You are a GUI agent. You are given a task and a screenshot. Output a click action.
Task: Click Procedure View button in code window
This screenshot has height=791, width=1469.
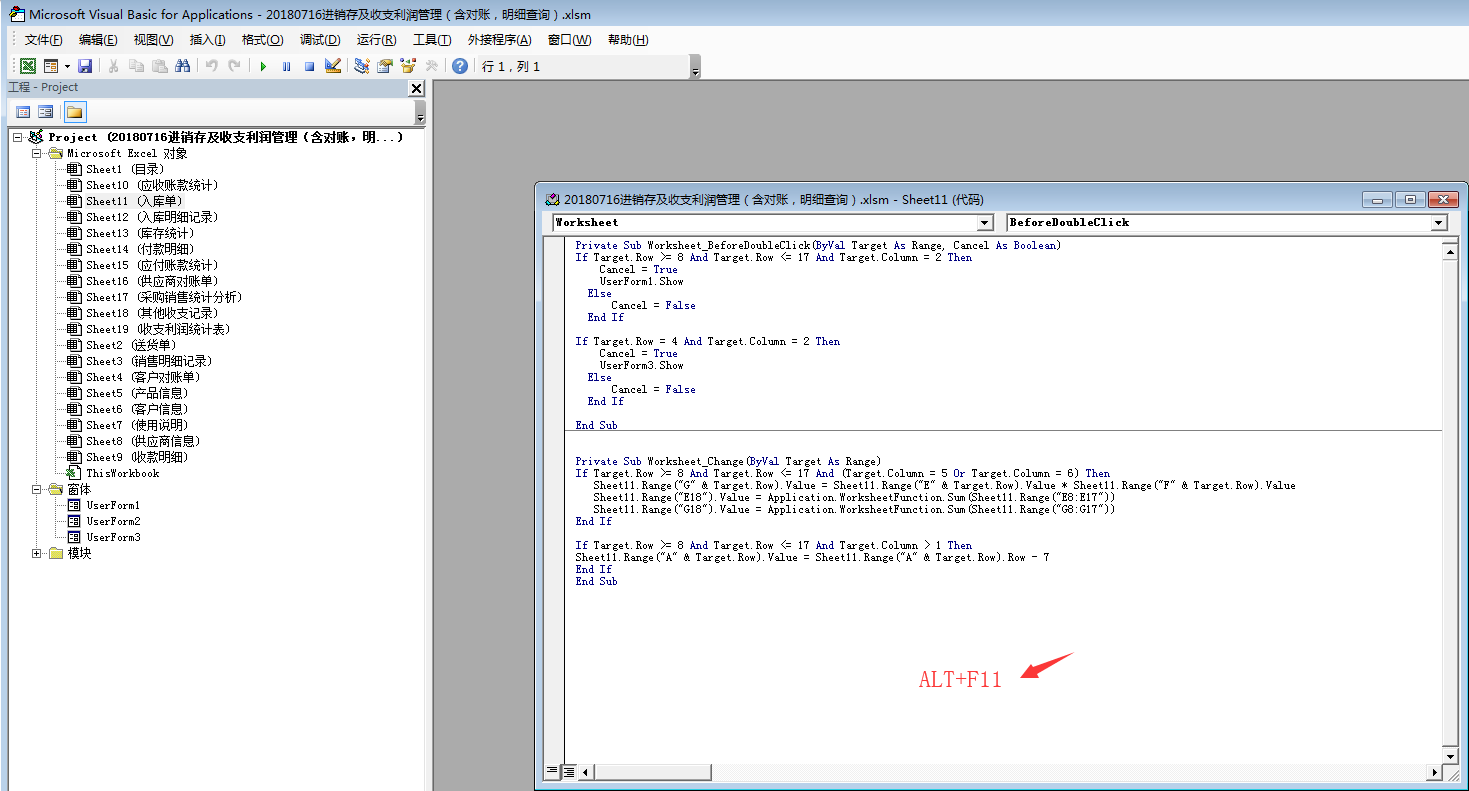pyautogui.click(x=552, y=772)
